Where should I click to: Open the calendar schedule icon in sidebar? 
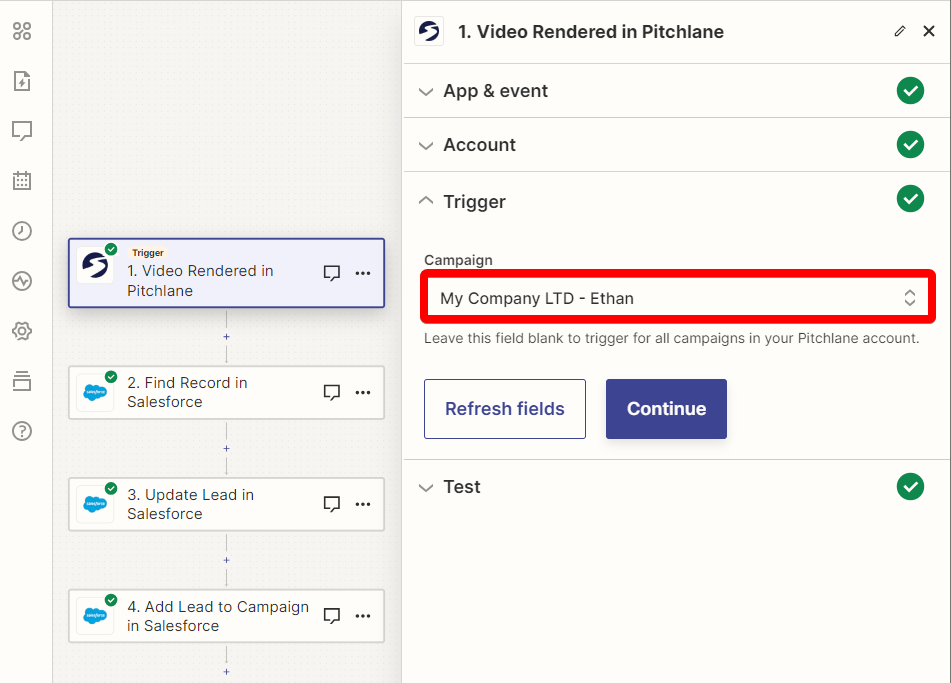click(x=22, y=181)
